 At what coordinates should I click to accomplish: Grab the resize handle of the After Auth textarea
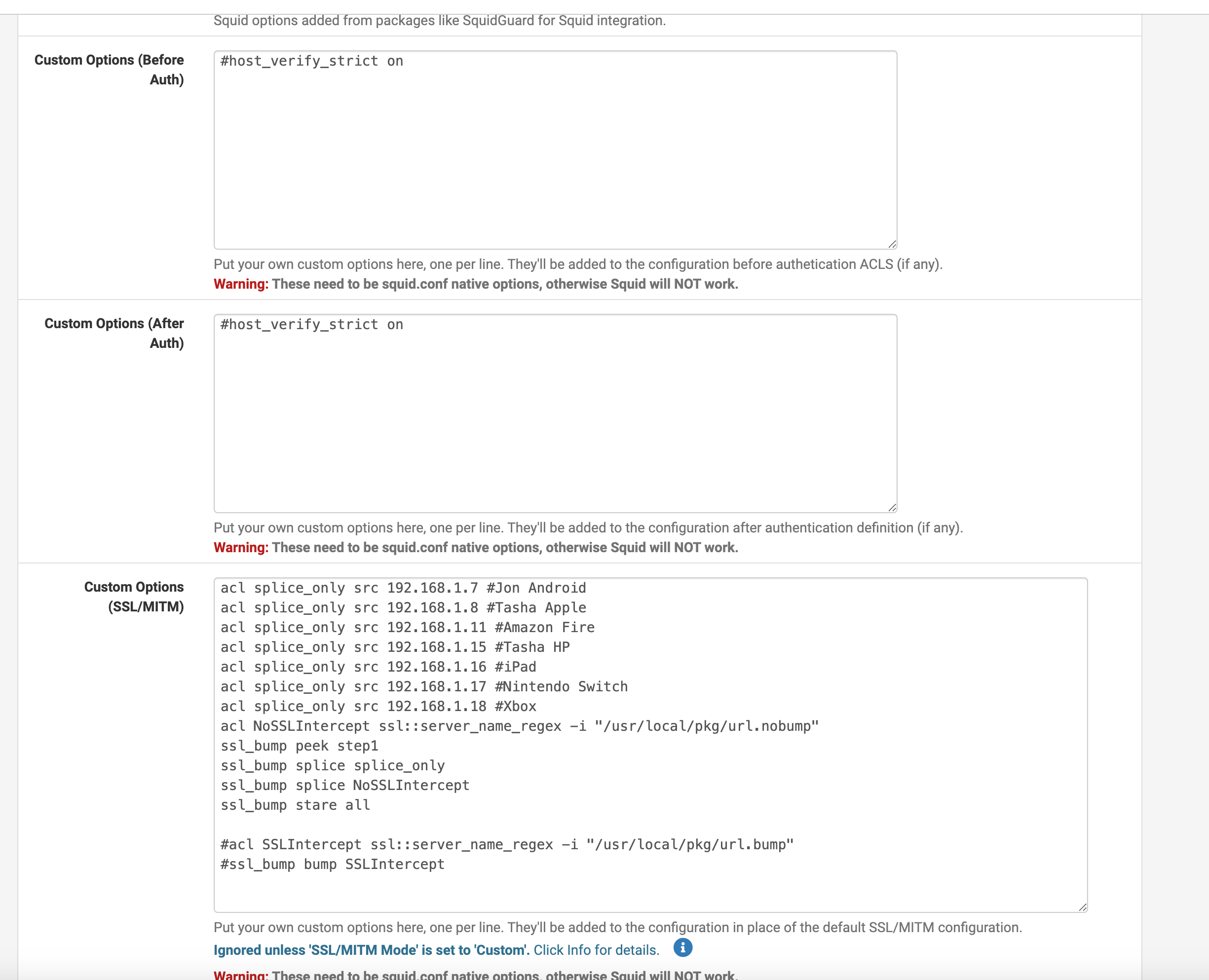coord(892,507)
